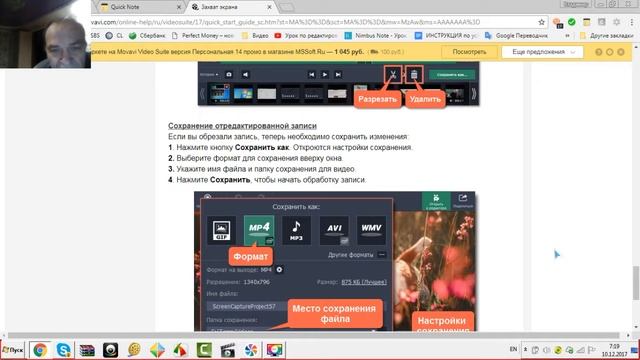Open Chrome from the taskbar
Viewport: 640px width, 360px height.
tap(40, 350)
